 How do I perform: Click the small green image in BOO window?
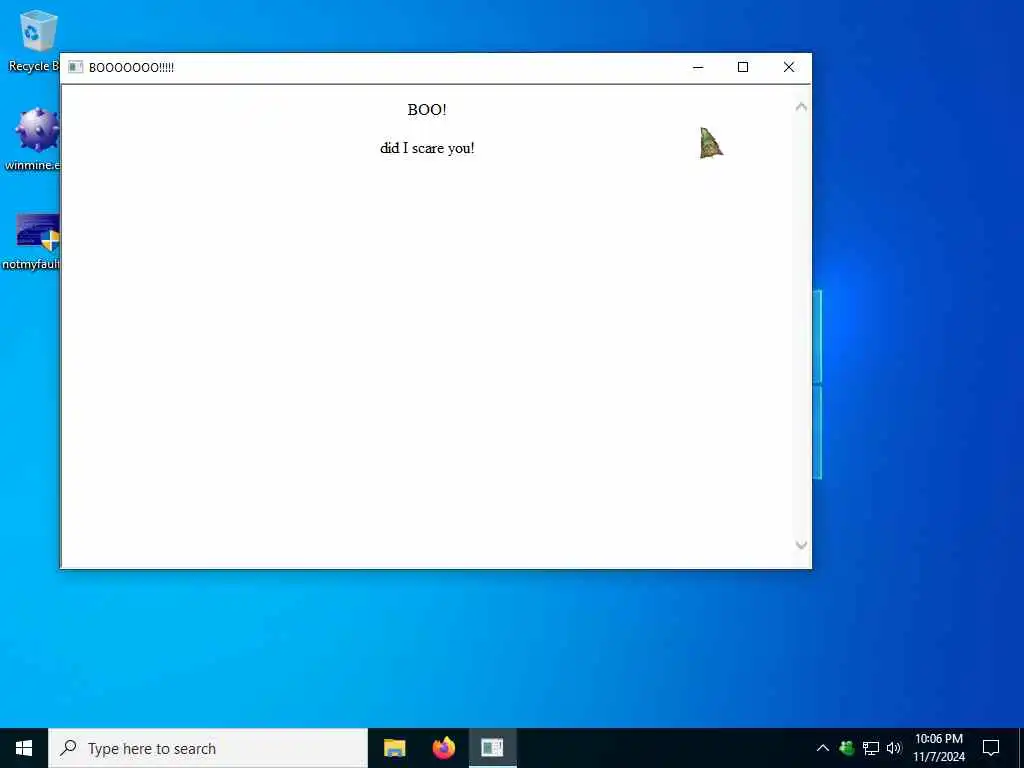tap(711, 143)
